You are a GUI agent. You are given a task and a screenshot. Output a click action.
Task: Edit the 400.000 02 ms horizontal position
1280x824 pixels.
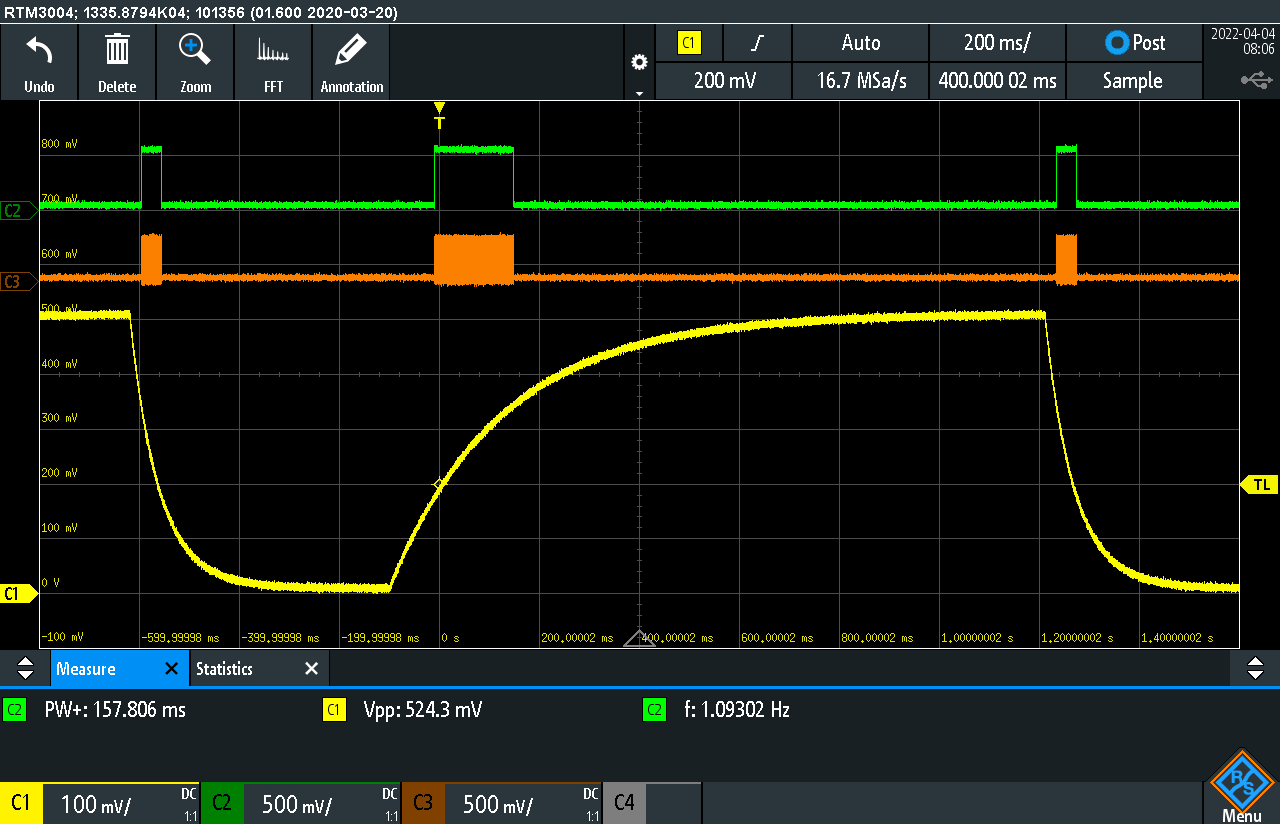point(997,81)
